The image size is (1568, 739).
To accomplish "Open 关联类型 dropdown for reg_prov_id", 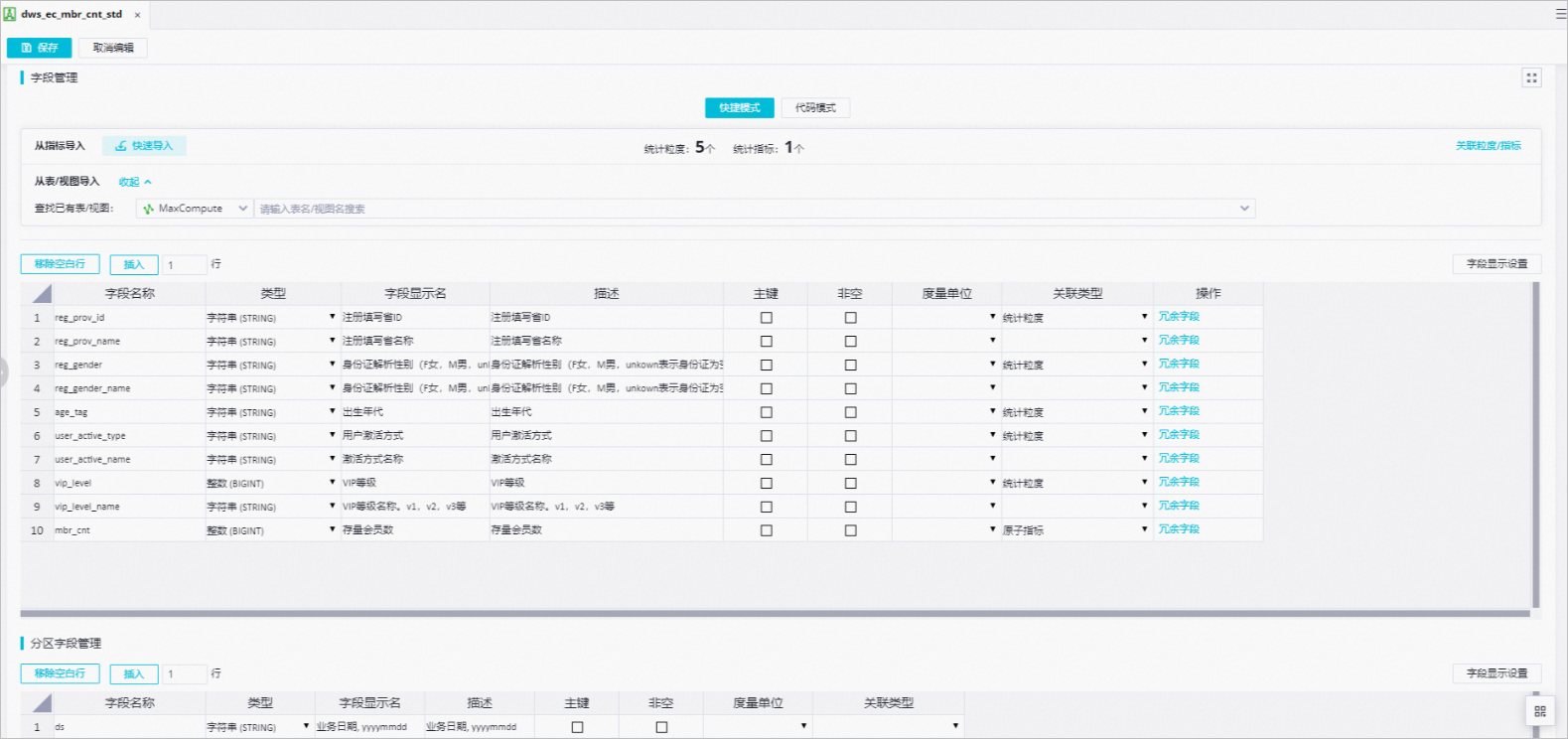I will point(1145,317).
